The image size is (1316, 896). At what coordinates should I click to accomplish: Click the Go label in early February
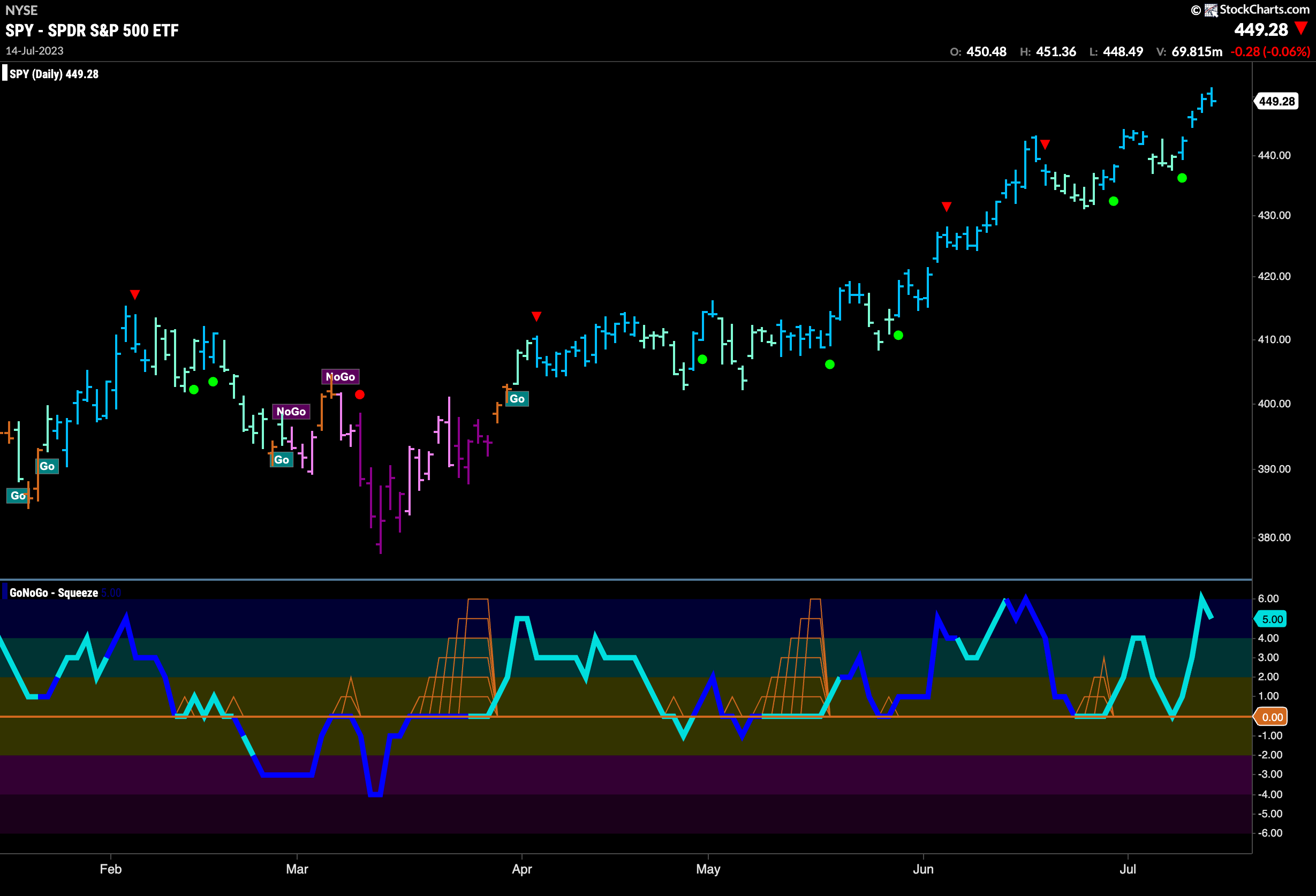point(47,466)
